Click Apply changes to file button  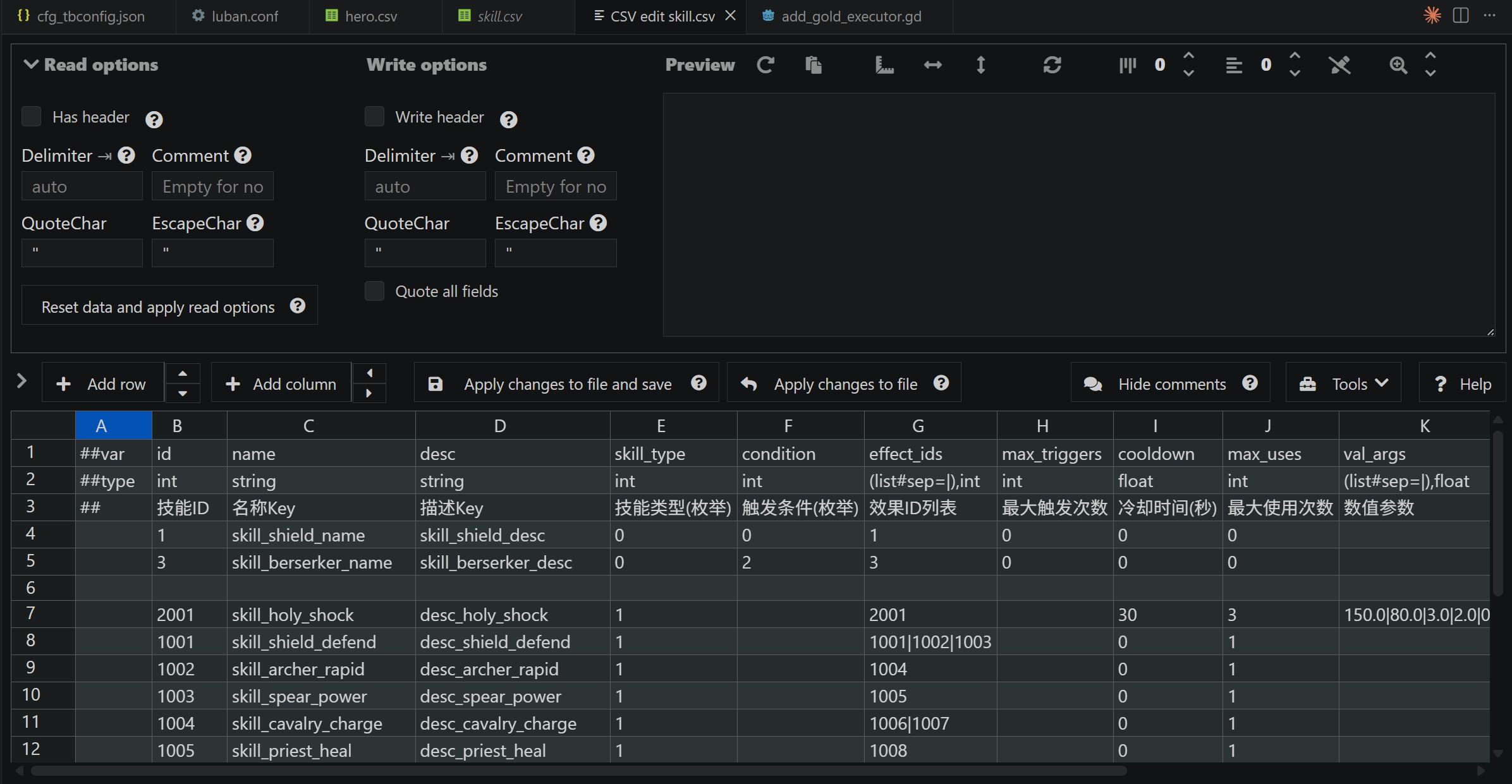point(844,382)
